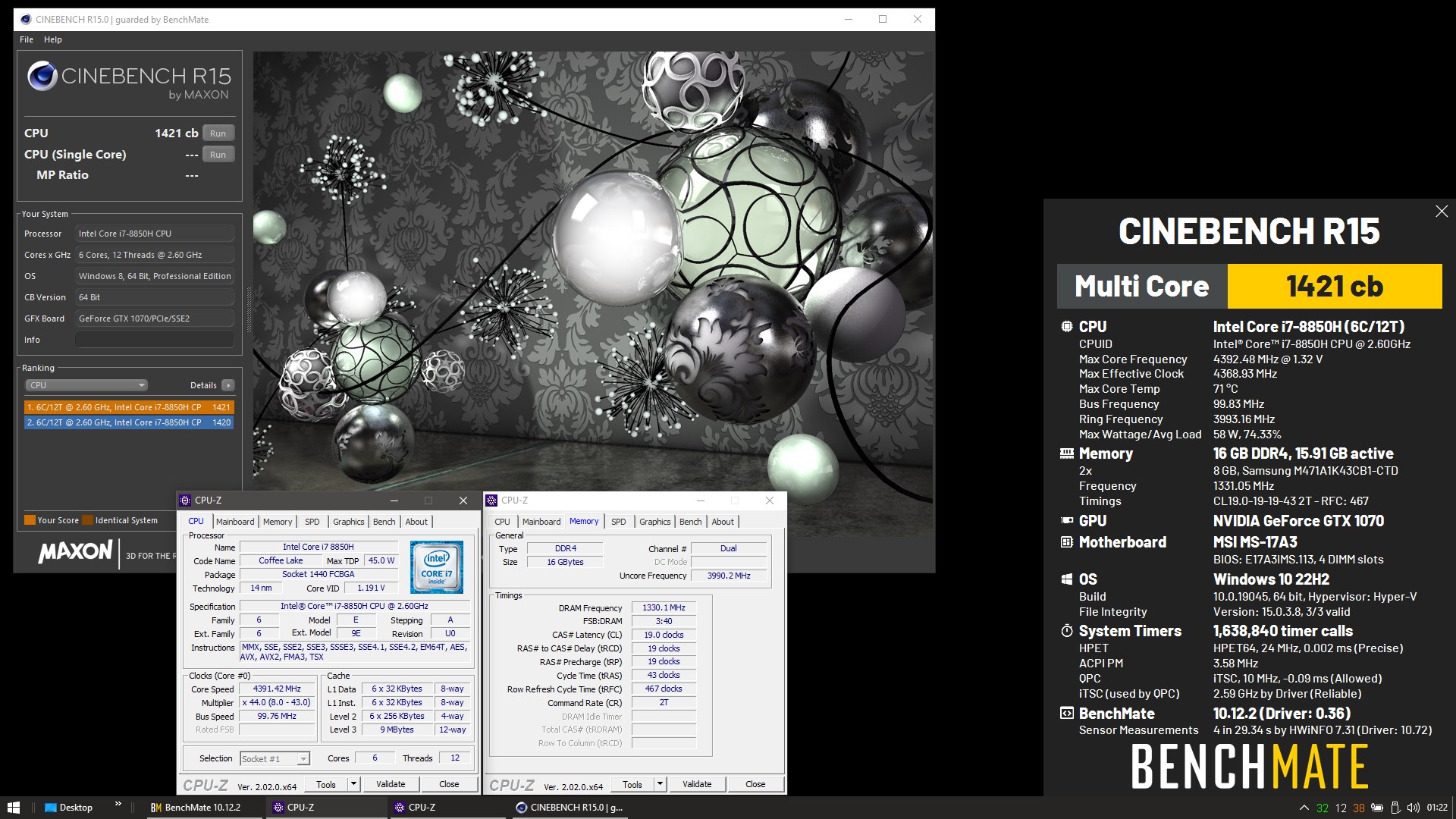Click the Cinebench R15 sphere logo
The width and height of the screenshot is (1456, 819).
point(42,76)
